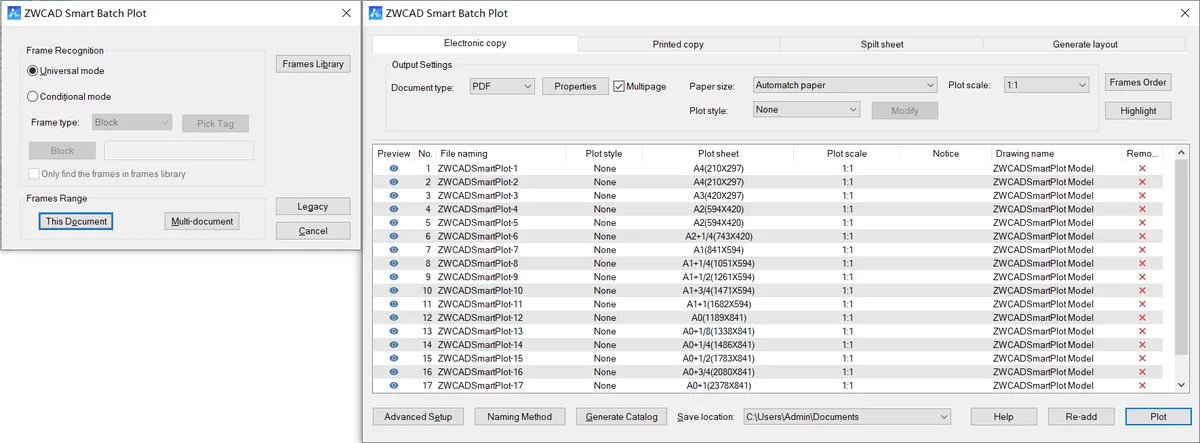The height and width of the screenshot is (443, 1200).
Task: Click the Plot button
Action: click(1158, 416)
